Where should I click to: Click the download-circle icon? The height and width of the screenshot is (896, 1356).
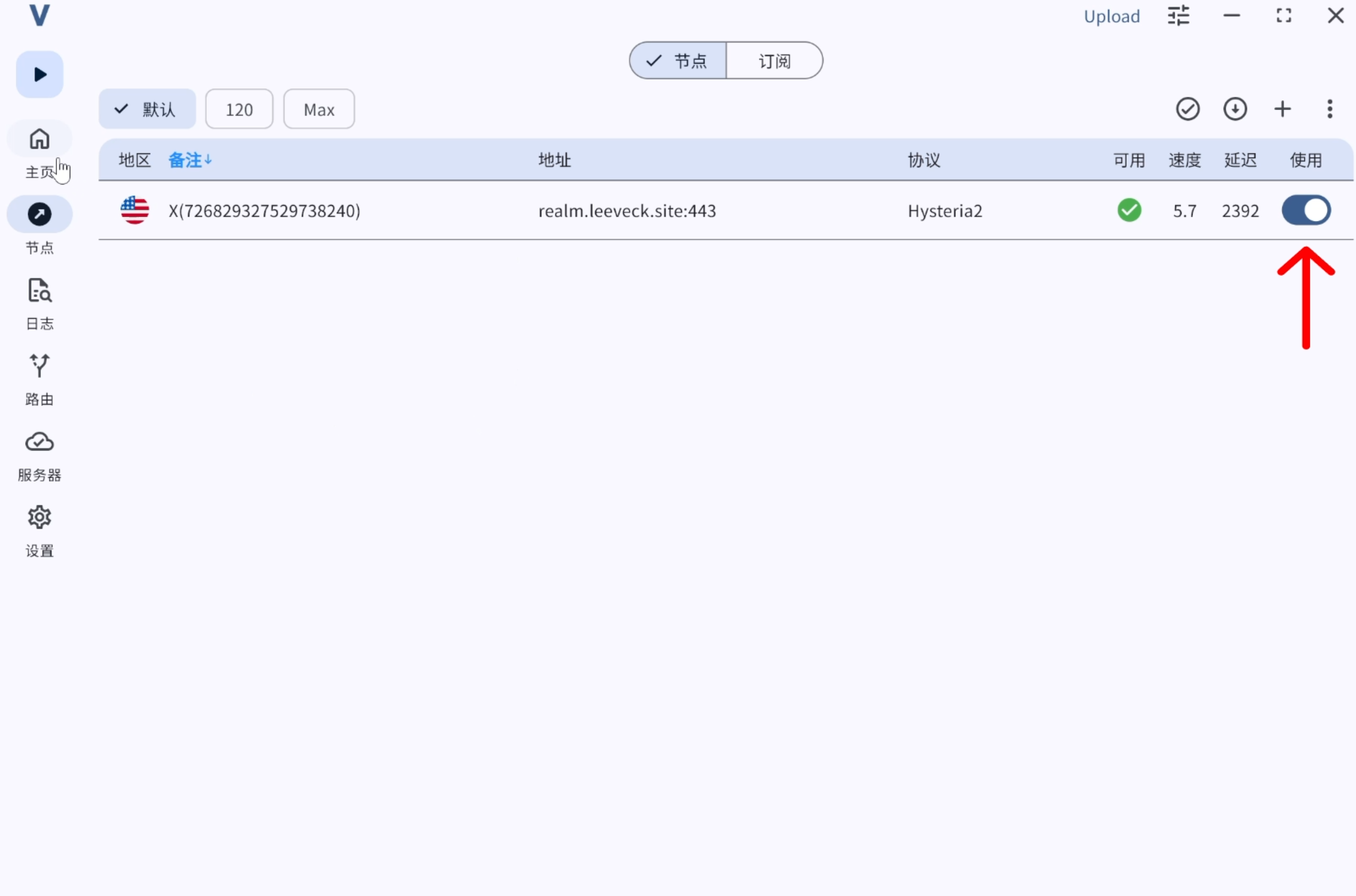click(1235, 109)
